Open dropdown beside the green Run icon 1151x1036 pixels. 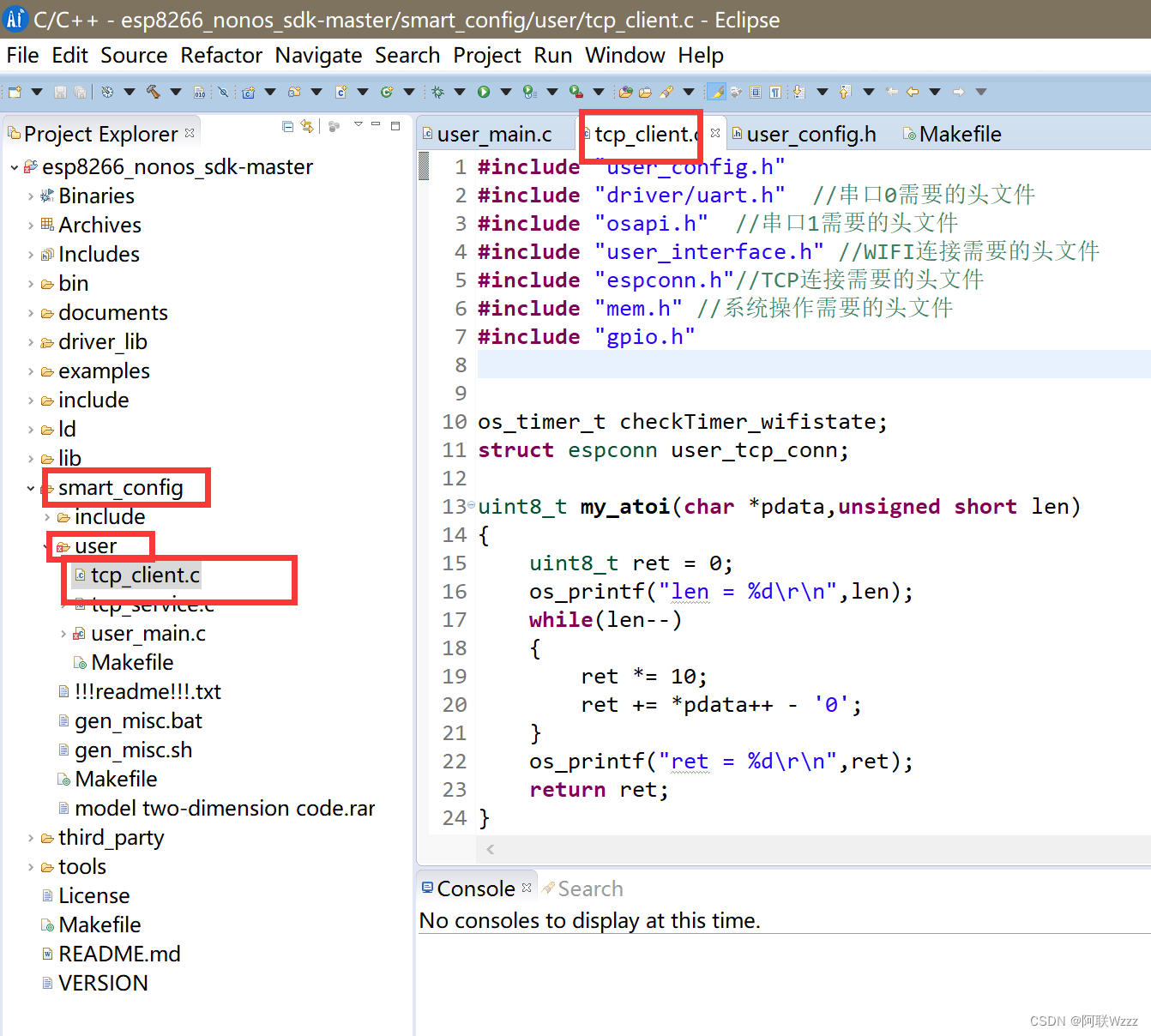click(506, 92)
